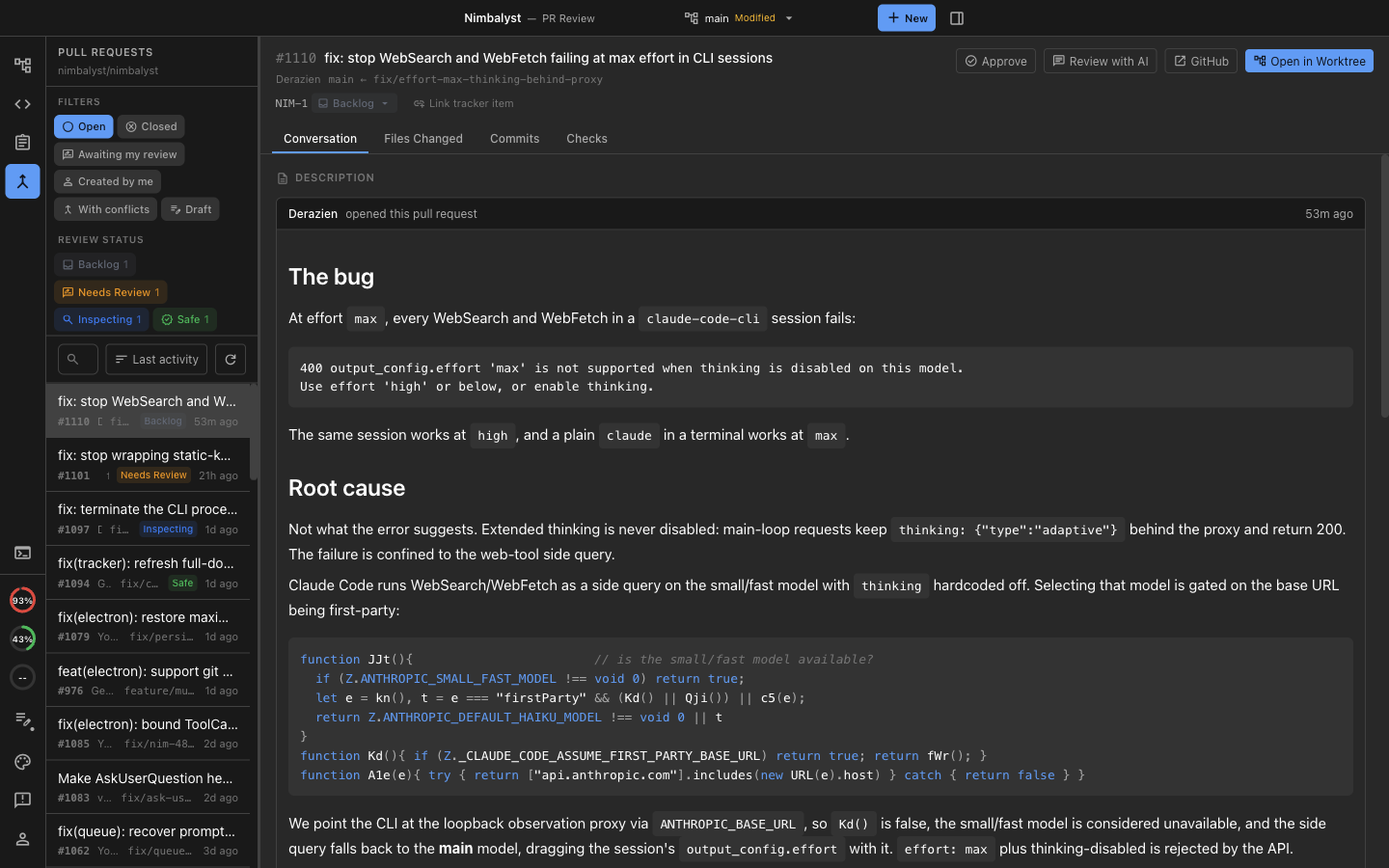The width and height of the screenshot is (1389, 868).
Task: Click the Approve button
Action: coord(995,61)
